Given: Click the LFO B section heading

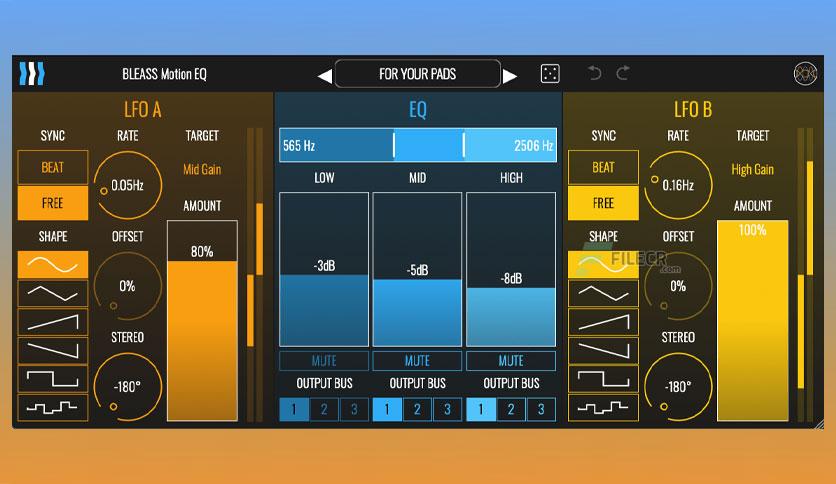Looking at the screenshot, I should [x=693, y=109].
